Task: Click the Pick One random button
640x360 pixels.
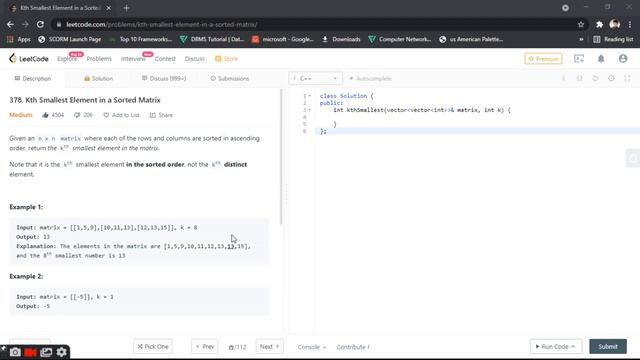Action: coord(153,347)
